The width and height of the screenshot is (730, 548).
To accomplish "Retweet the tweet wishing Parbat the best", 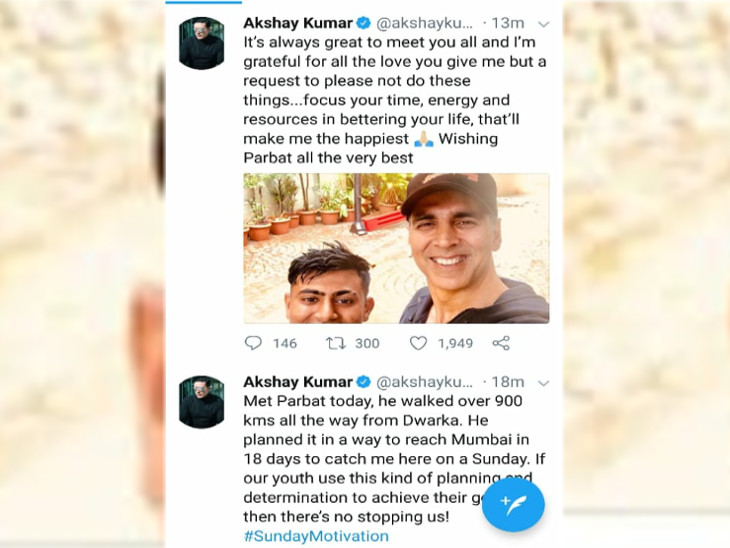I will [336, 343].
